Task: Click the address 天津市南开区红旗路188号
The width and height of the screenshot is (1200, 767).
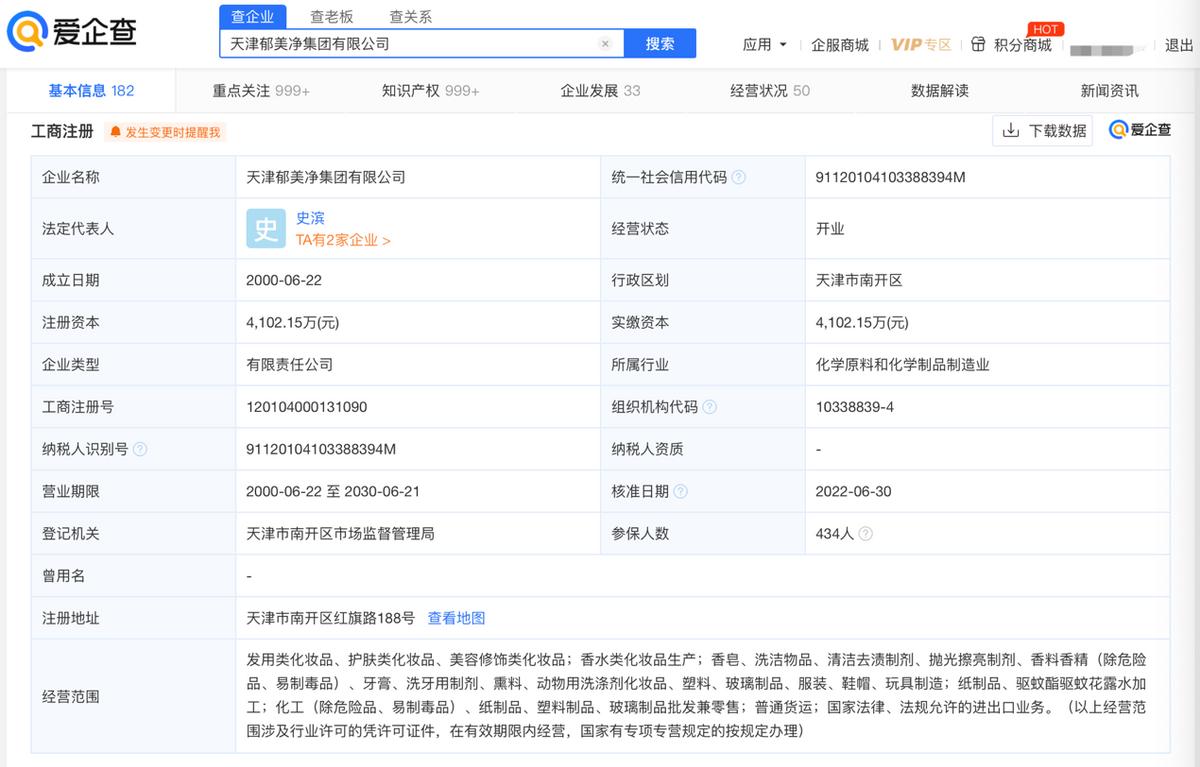Action: click(x=330, y=618)
